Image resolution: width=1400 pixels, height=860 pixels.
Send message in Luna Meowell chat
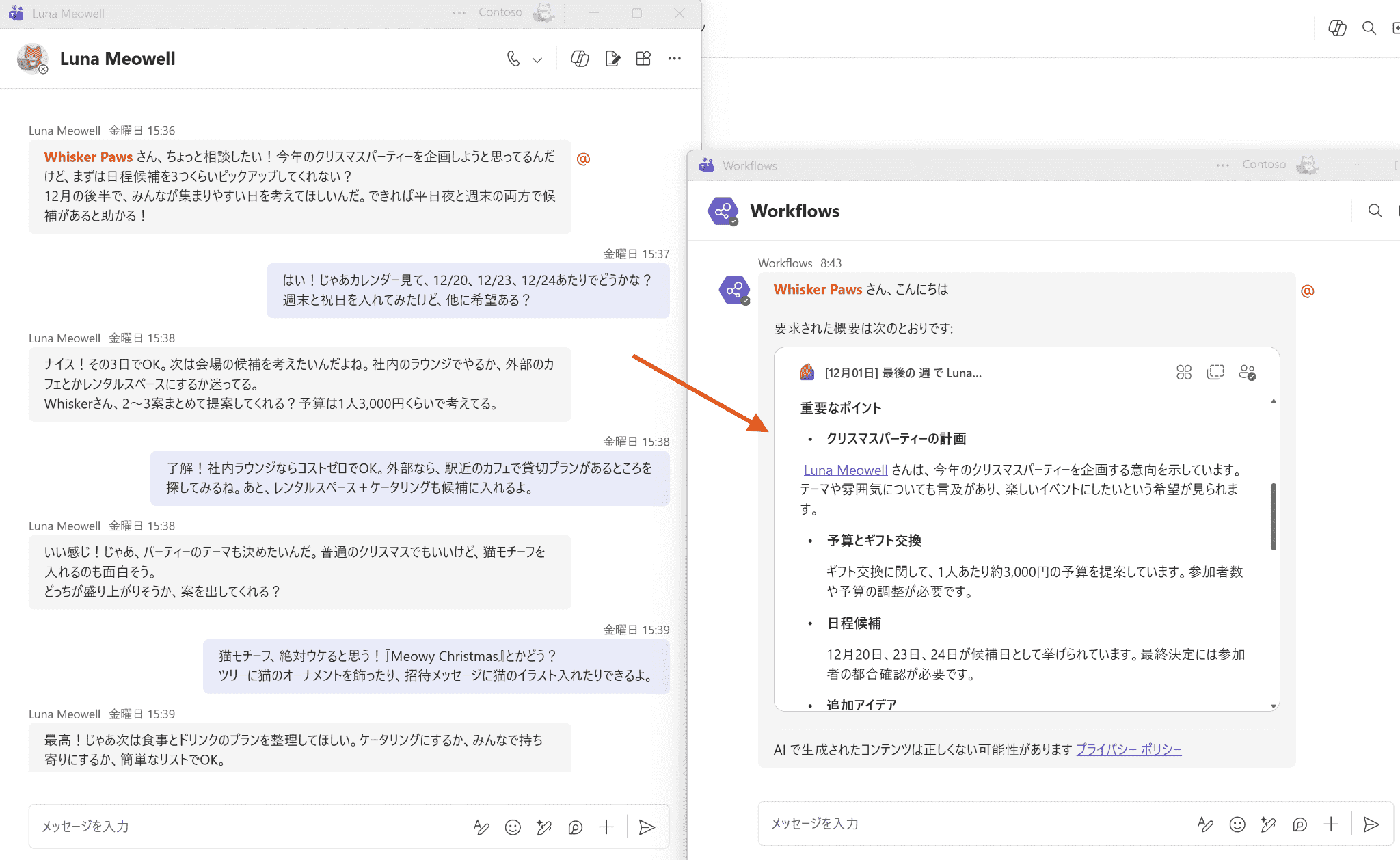pyautogui.click(x=646, y=827)
